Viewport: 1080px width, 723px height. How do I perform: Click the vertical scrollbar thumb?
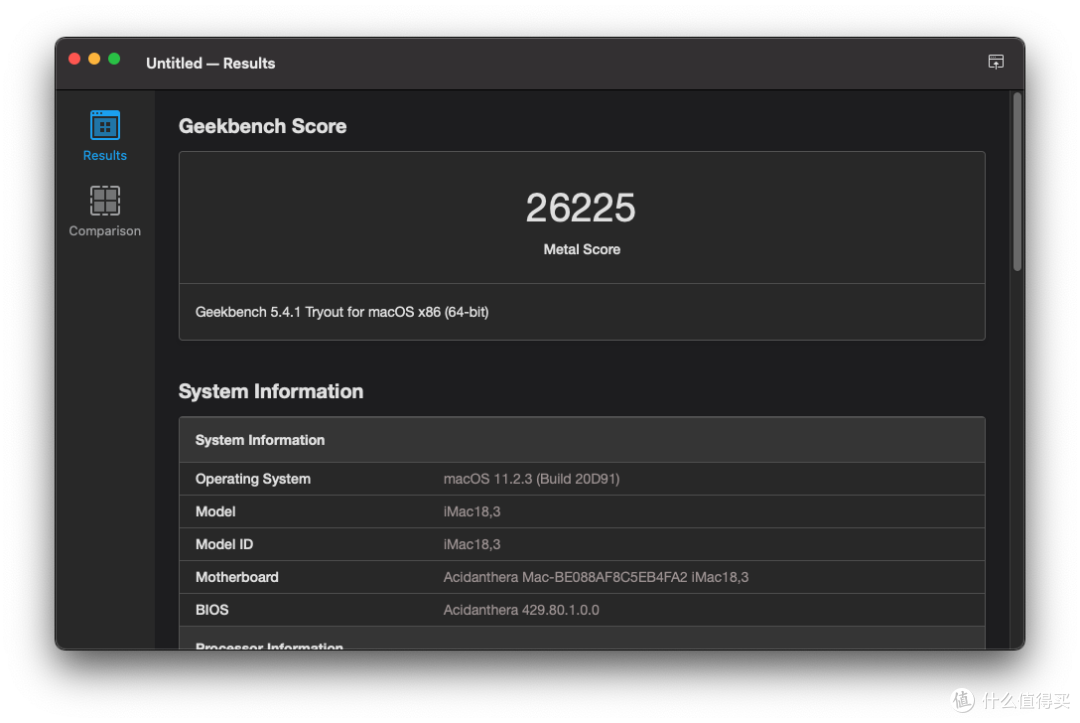tap(1017, 182)
